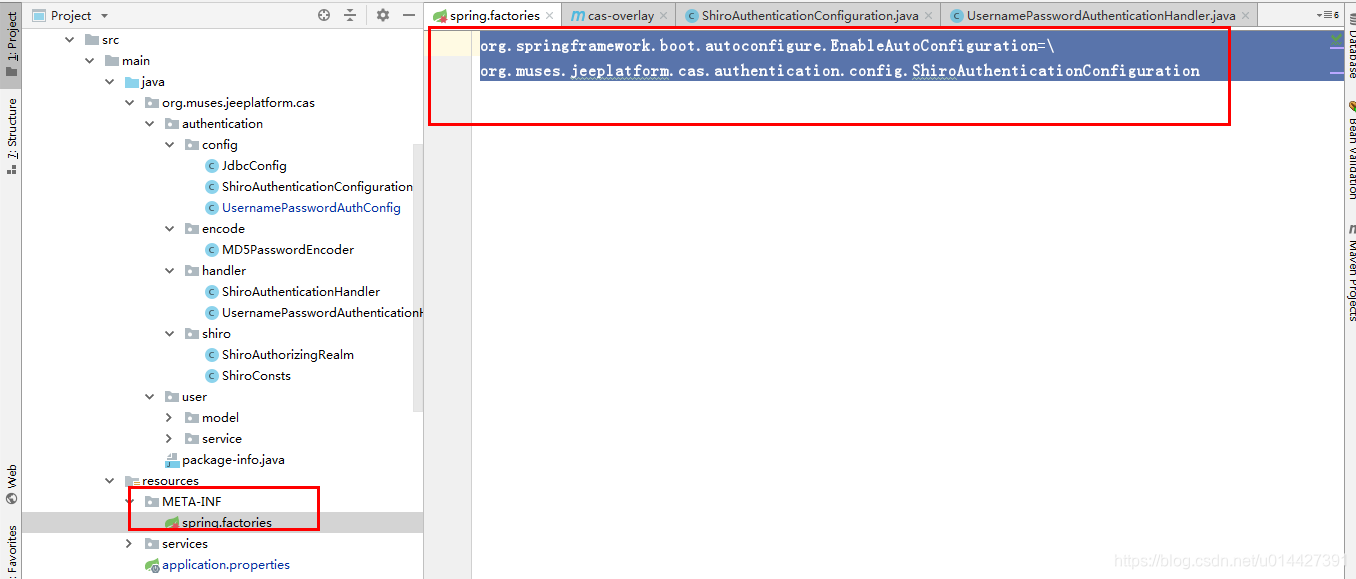Open the Project view dropdown
This screenshot has width=1356, height=579.
105,16
